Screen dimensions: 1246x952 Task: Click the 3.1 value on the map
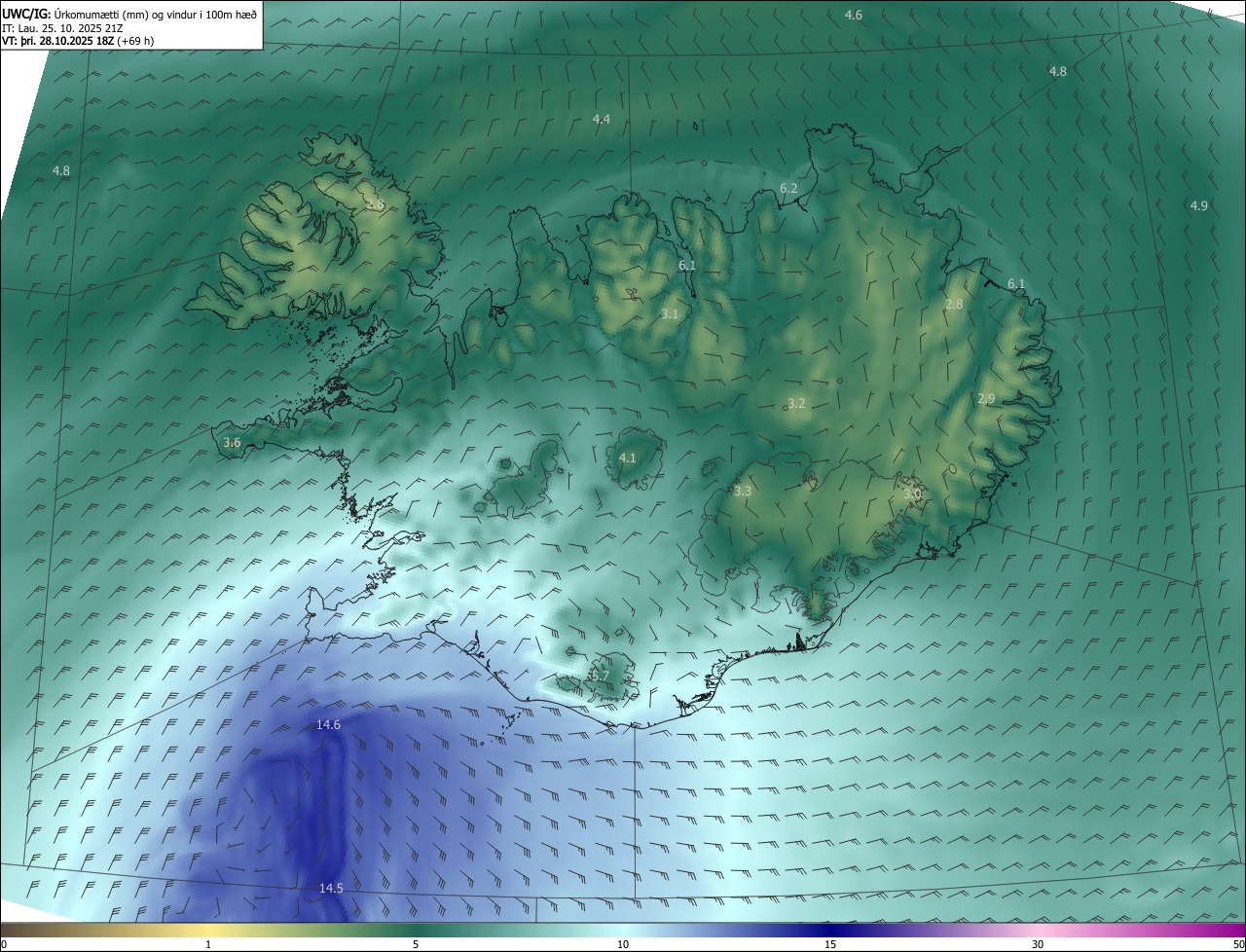669,313
